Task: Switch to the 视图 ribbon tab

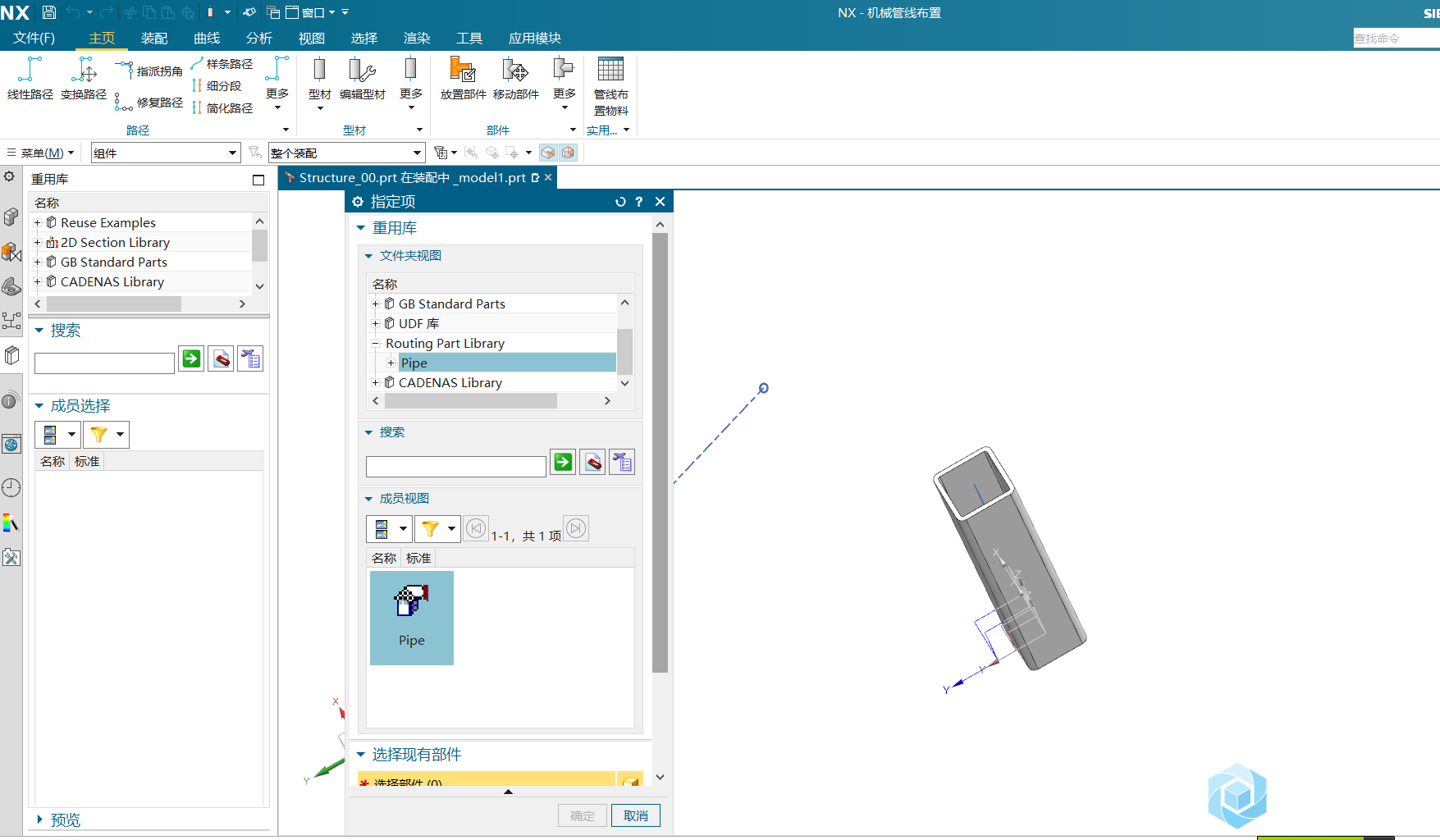Action: pyautogui.click(x=312, y=38)
